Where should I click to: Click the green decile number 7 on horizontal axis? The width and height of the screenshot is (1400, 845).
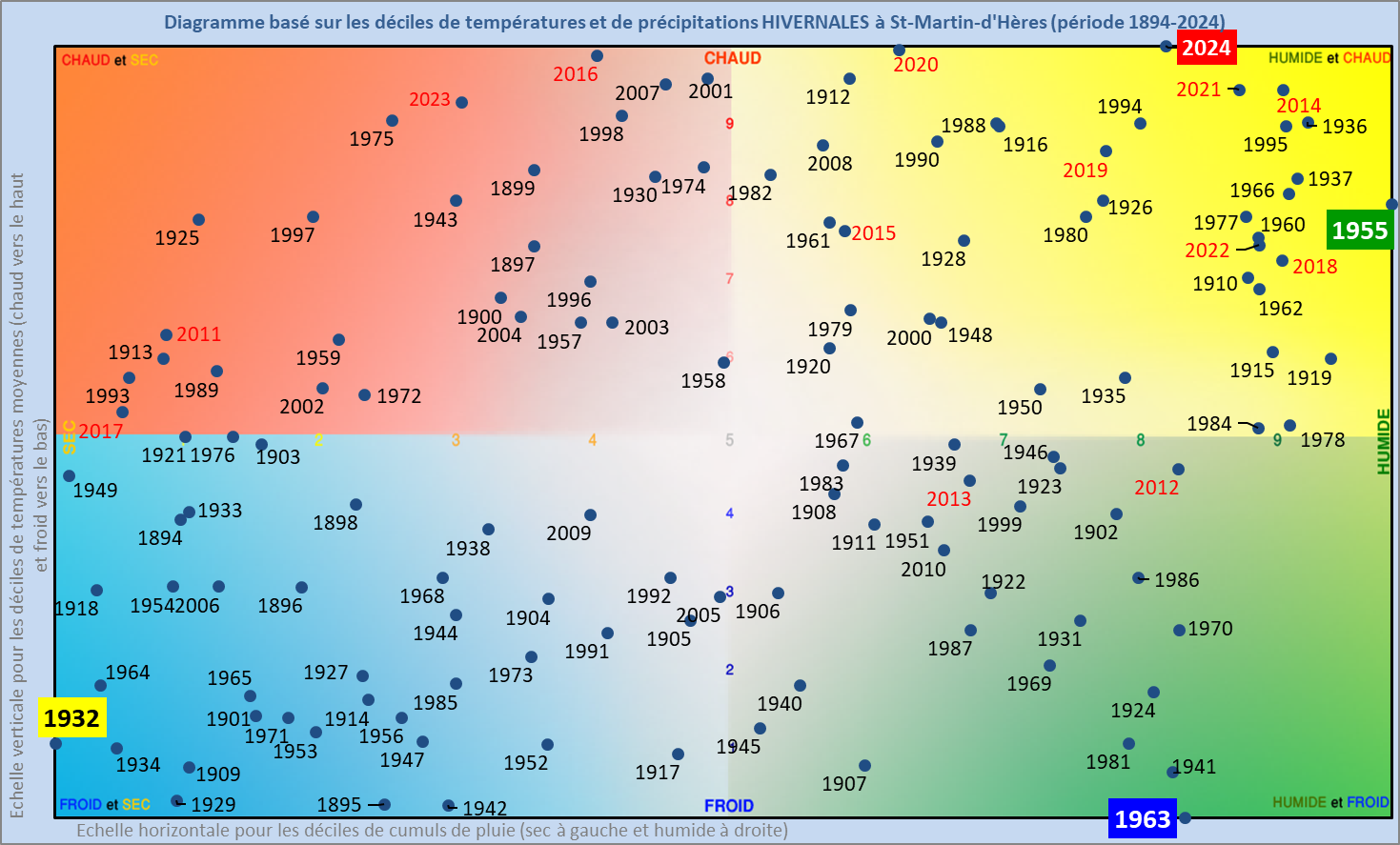click(x=1003, y=440)
